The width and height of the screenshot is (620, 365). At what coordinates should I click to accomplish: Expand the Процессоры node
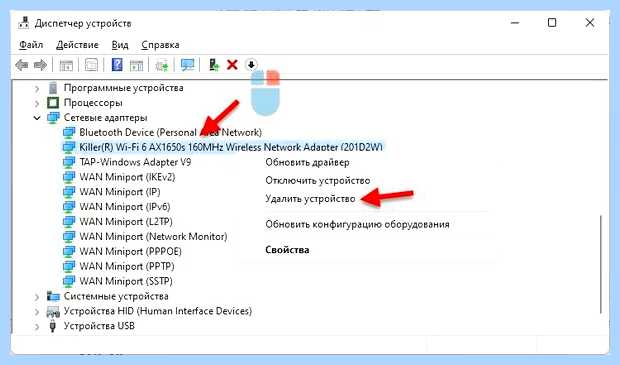[37, 103]
